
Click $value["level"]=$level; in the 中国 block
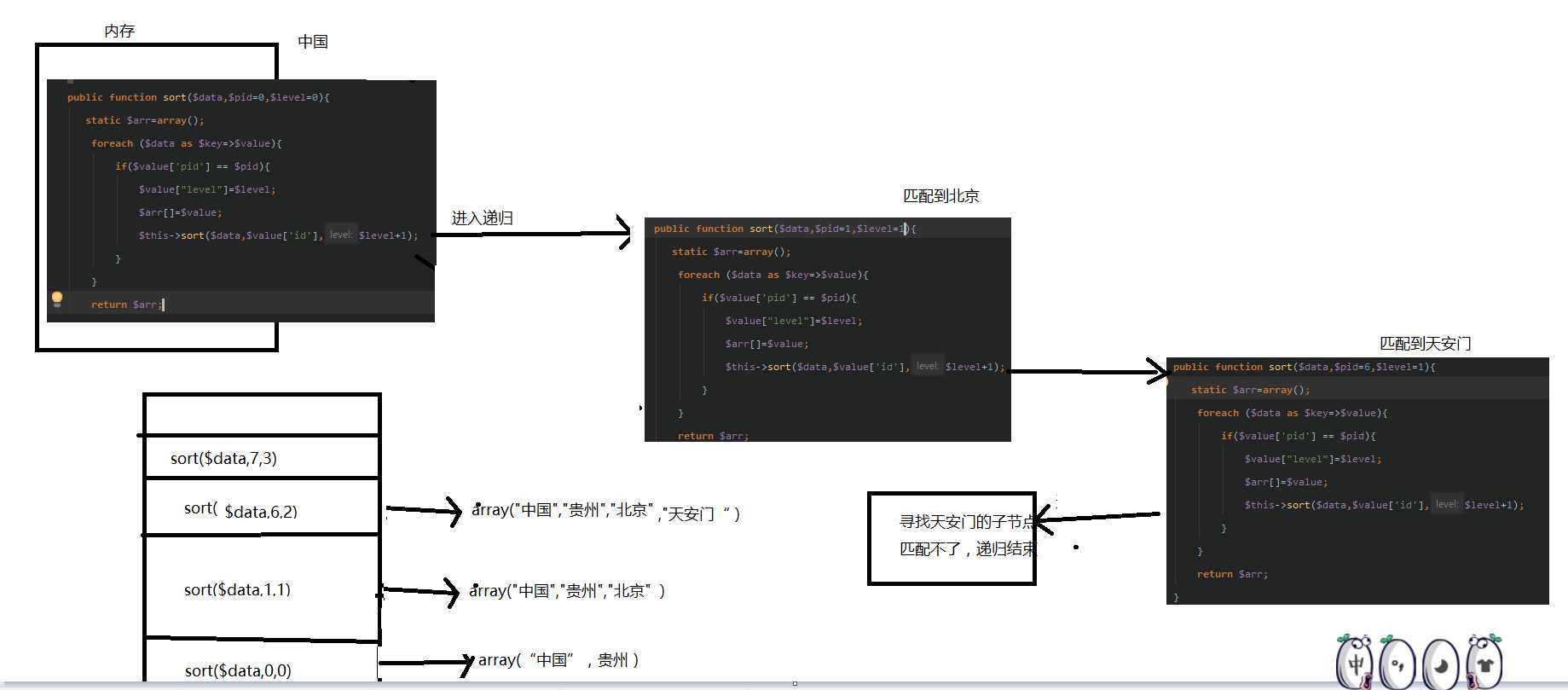click(207, 189)
